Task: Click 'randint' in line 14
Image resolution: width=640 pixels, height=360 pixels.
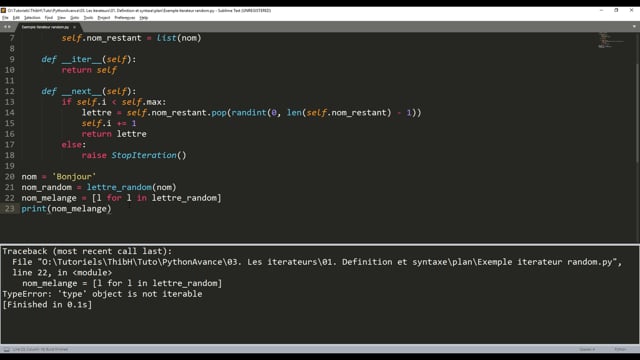Action: [x=249, y=113]
